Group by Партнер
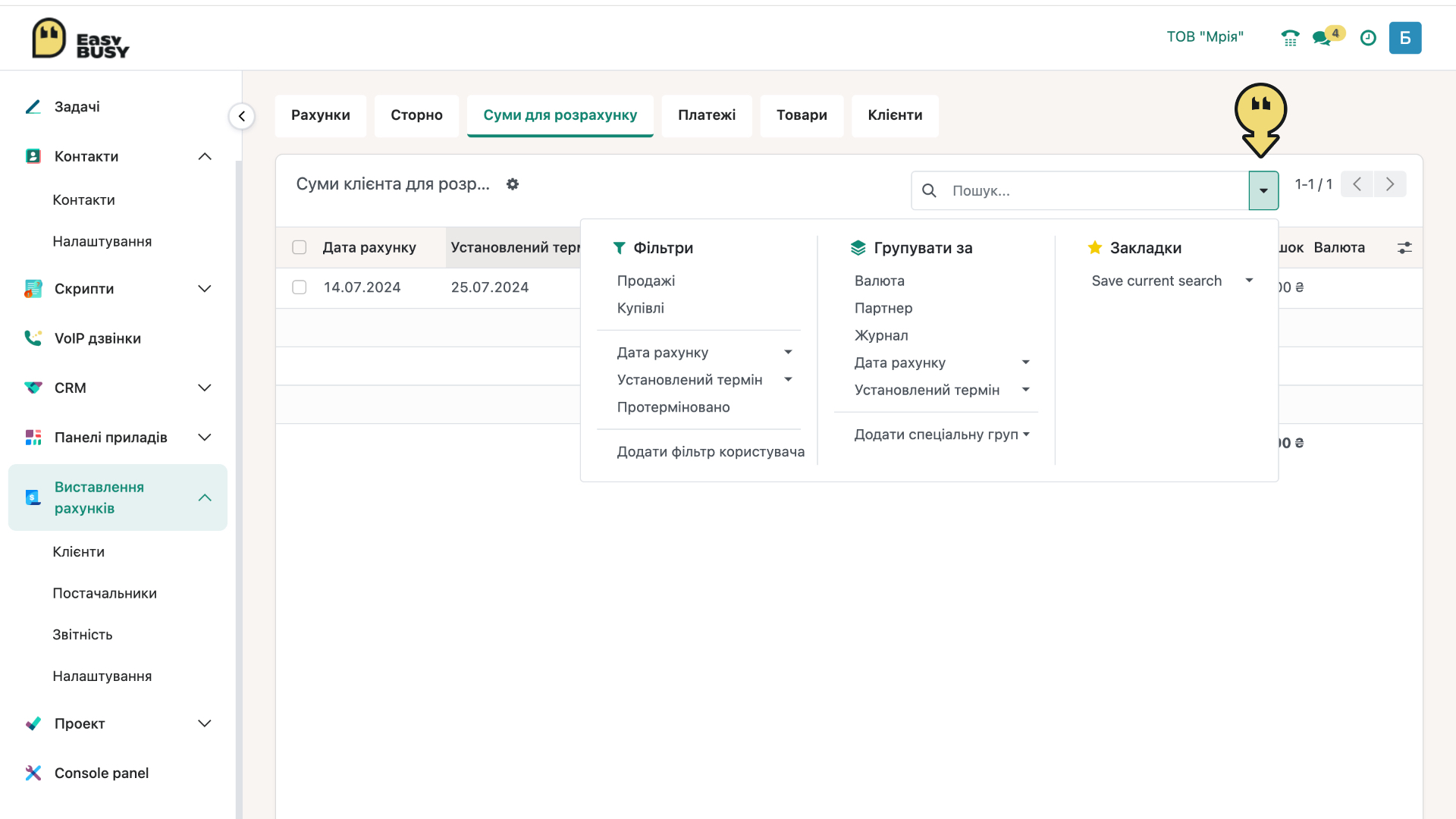1456x819 pixels. tap(883, 308)
